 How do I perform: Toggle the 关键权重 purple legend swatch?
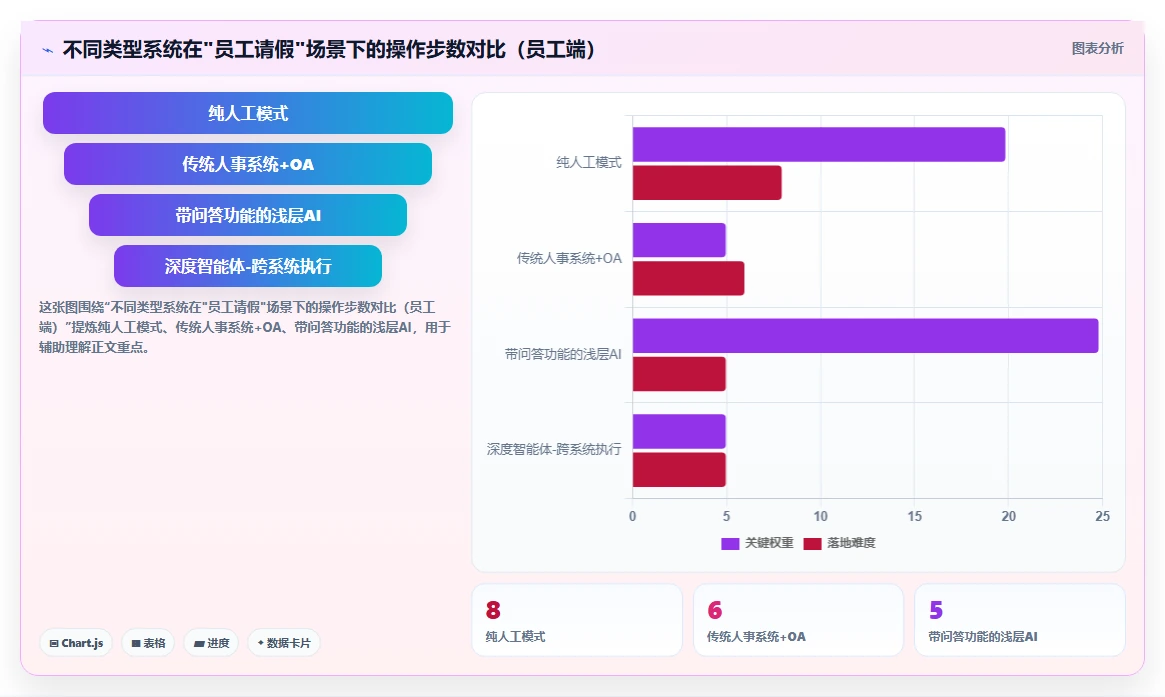pyautogui.click(x=730, y=543)
